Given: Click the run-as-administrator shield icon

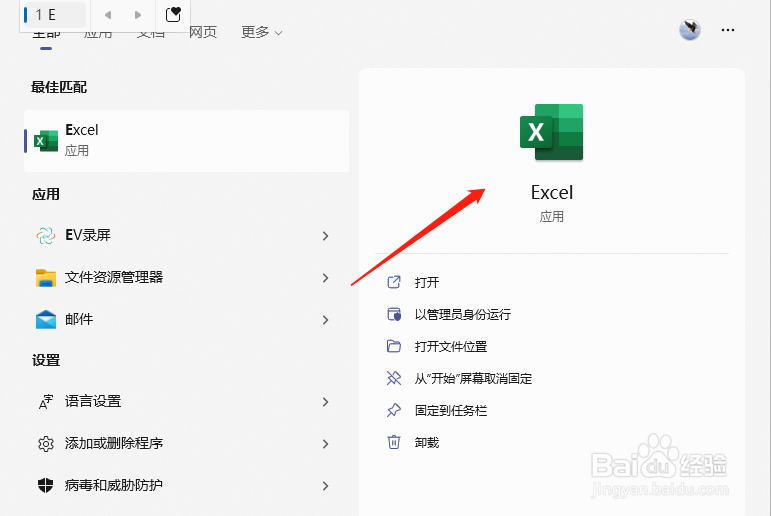Looking at the screenshot, I should (394, 314).
